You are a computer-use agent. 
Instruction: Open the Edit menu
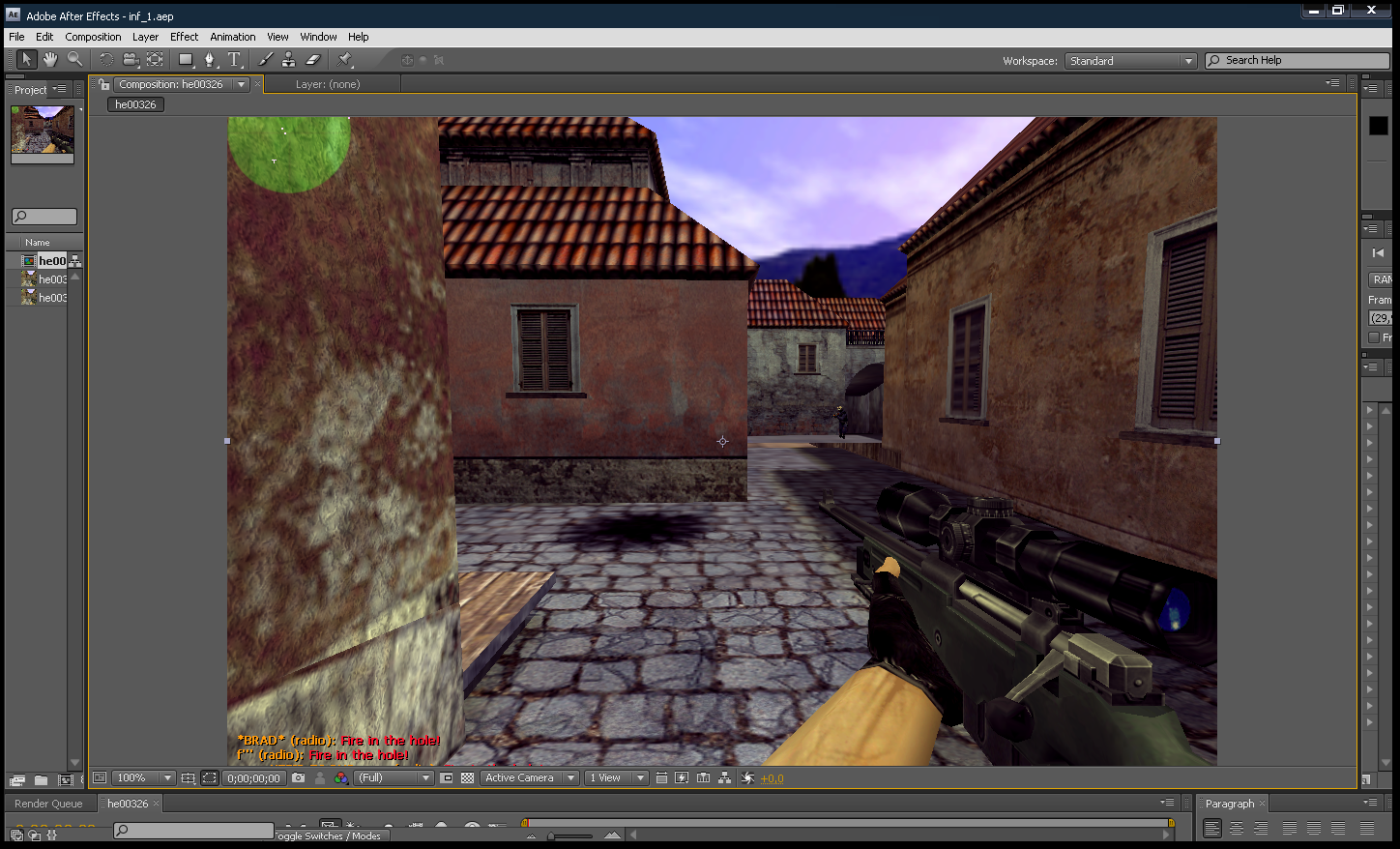(x=44, y=37)
